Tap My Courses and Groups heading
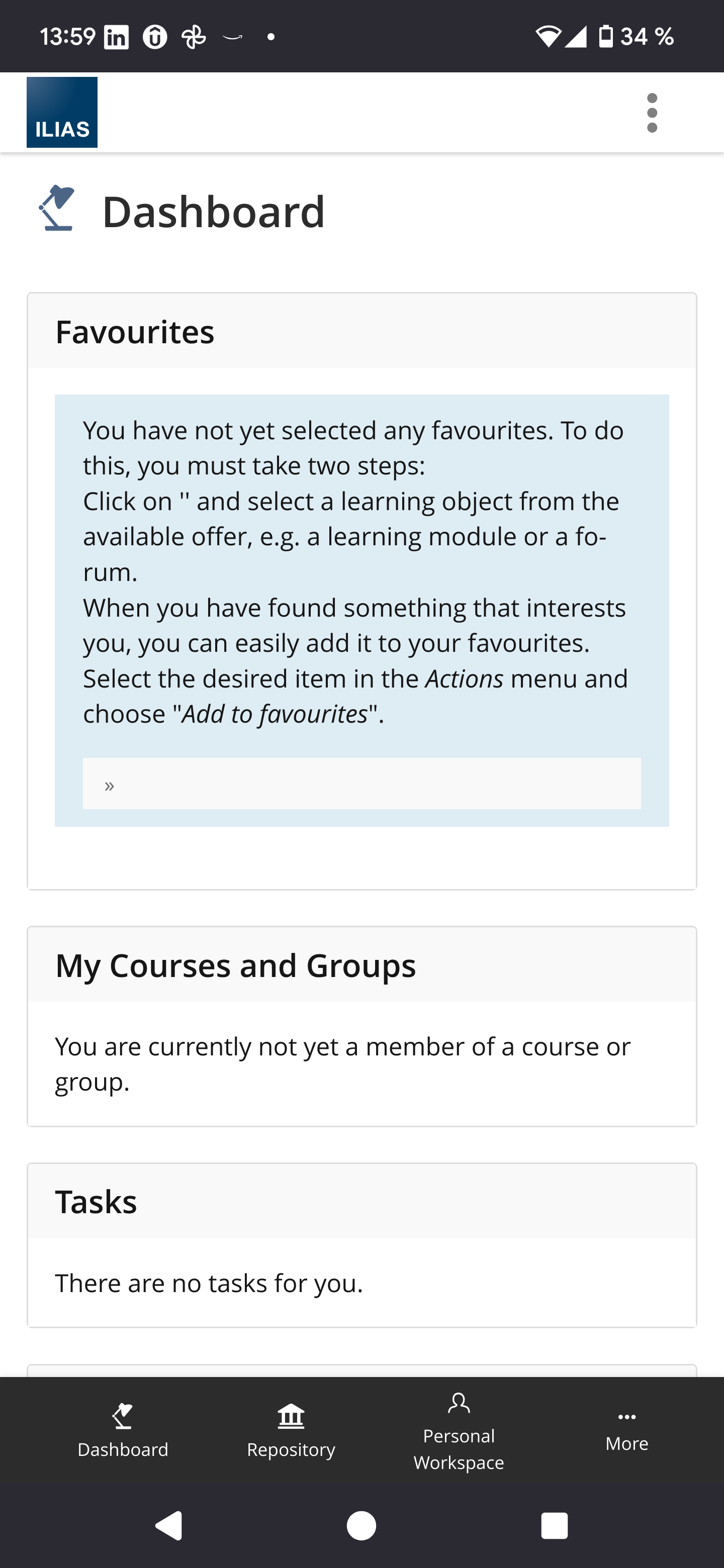Viewport: 724px width, 1568px height. (235, 965)
